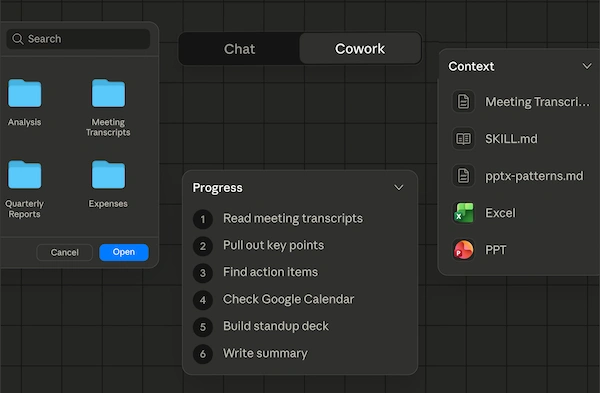Image resolution: width=600 pixels, height=393 pixels.
Task: Click the Meeting Transcri... document icon
Action: click(x=463, y=102)
